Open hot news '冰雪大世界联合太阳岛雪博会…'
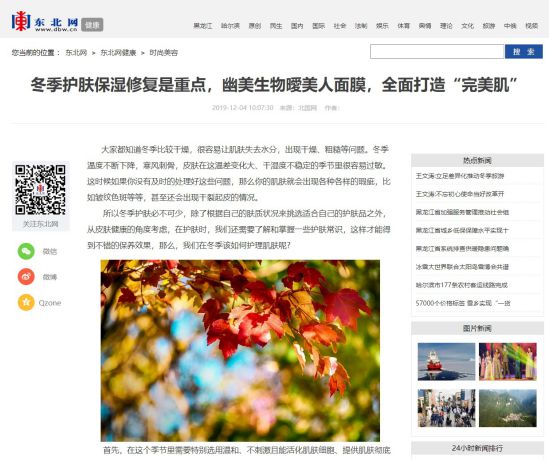This screenshot has height=460, width=549. click(462, 267)
